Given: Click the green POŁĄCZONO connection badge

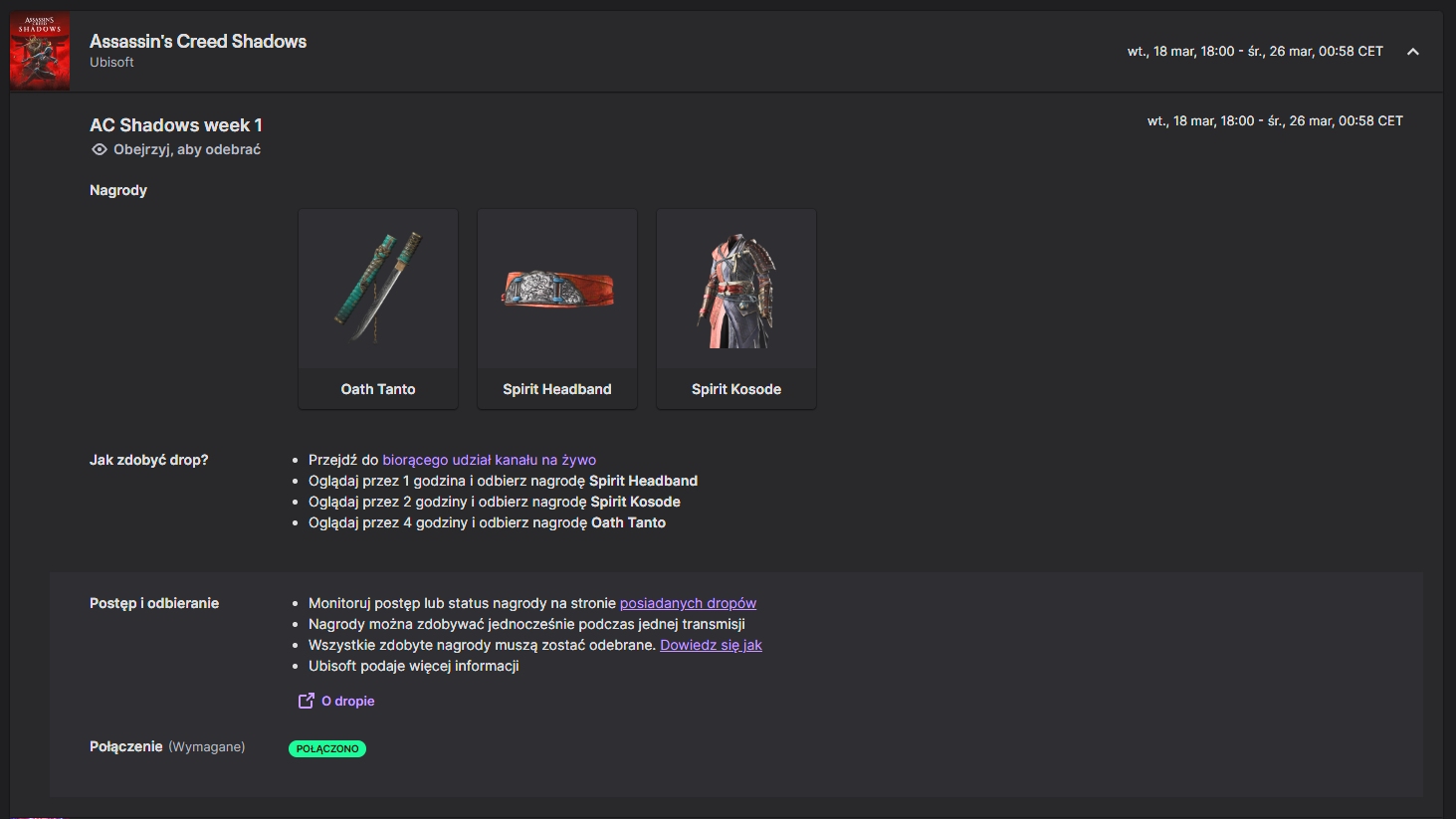Looking at the screenshot, I should coord(327,748).
